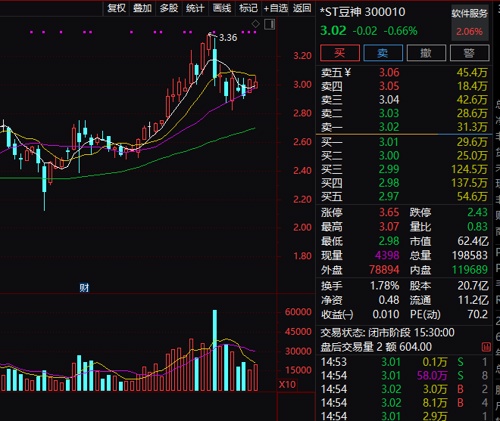The image size is (500, 421).
Task: Toggle 叠加 overlay on chart
Action: (x=142, y=8)
